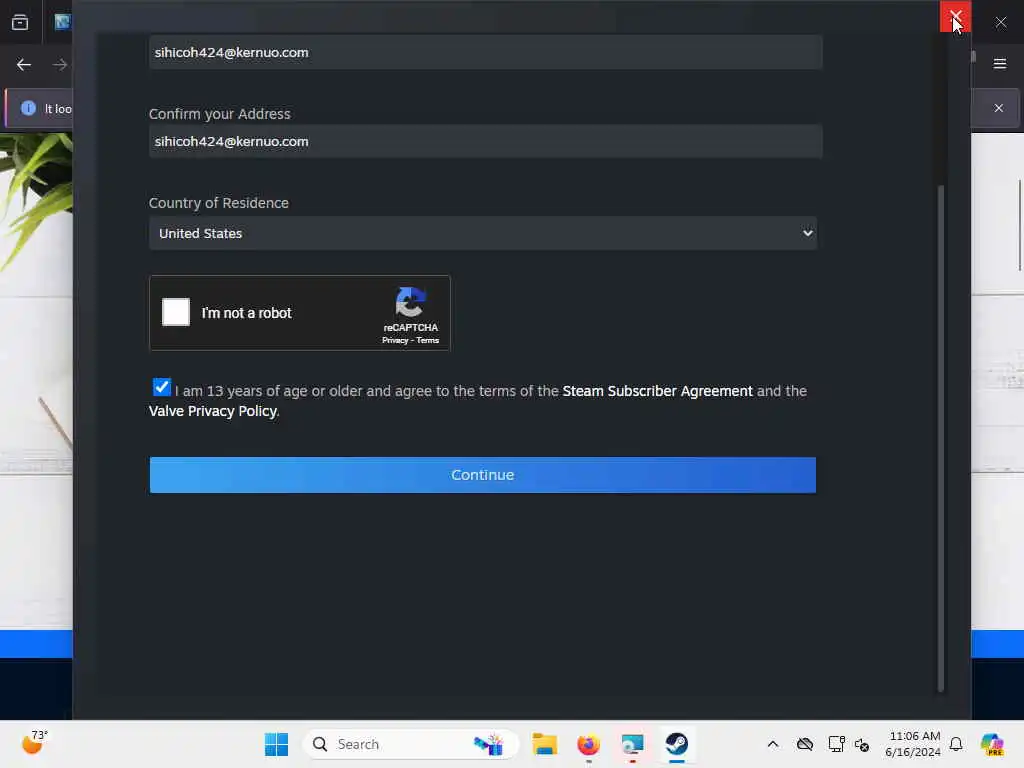This screenshot has width=1024, height=768.
Task: Click the background page scrollbar in Firefox
Action: point(1019,225)
